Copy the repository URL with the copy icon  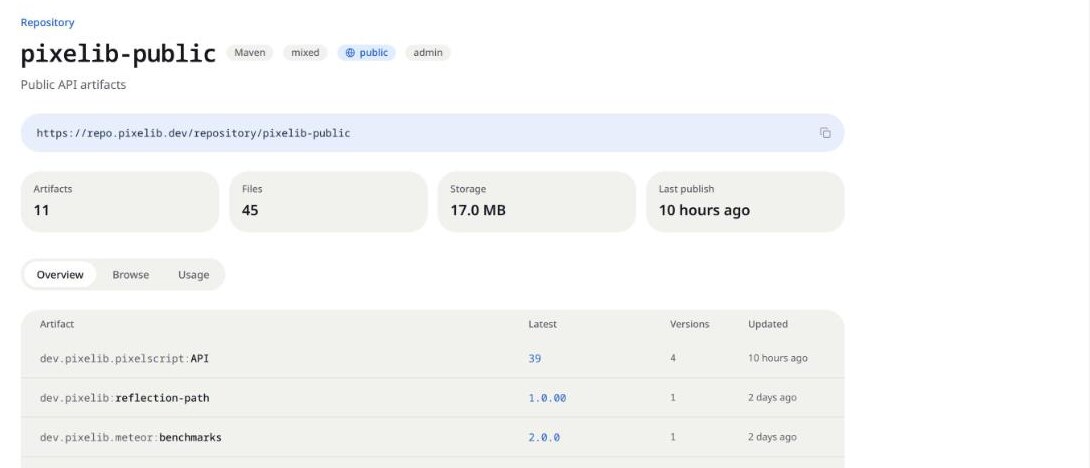point(824,133)
